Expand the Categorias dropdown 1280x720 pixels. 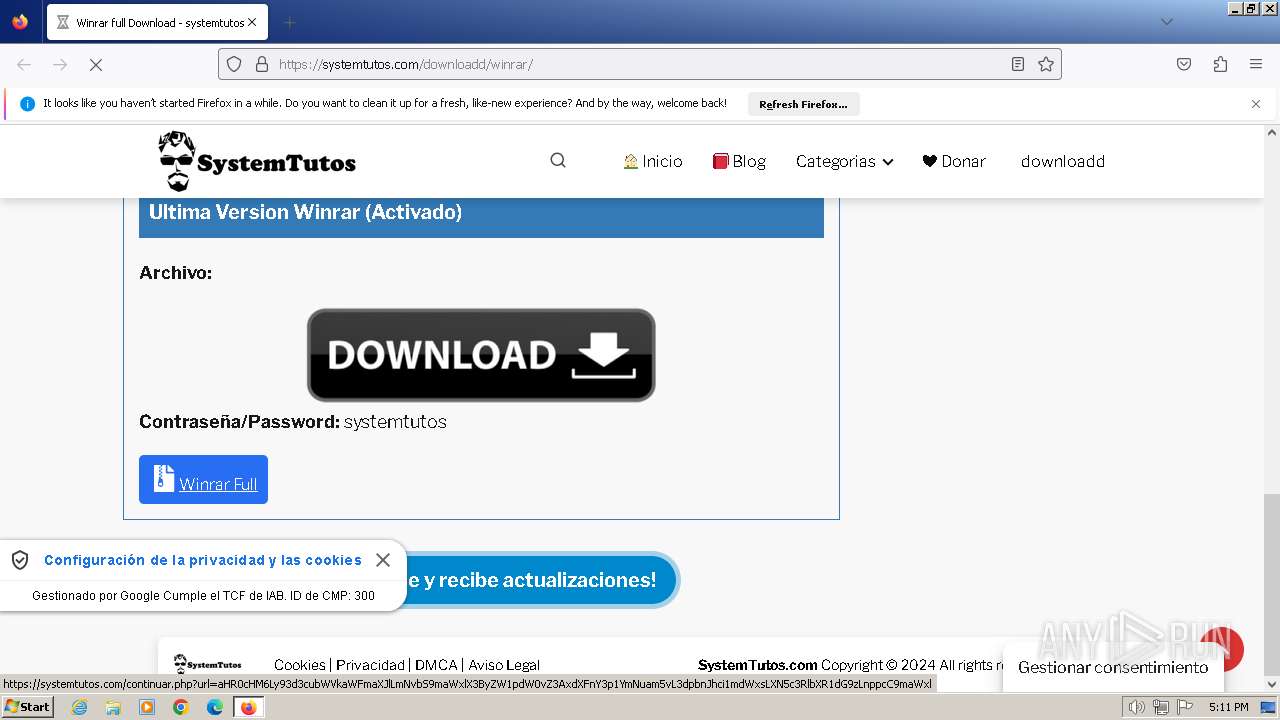[x=844, y=161]
